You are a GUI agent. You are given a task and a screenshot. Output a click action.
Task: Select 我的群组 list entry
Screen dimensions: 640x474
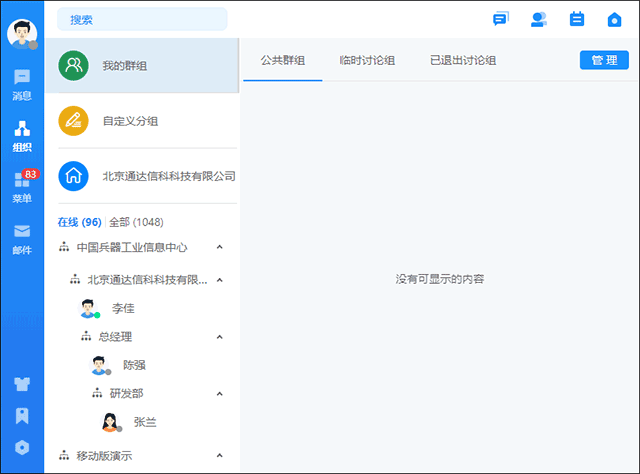point(142,65)
